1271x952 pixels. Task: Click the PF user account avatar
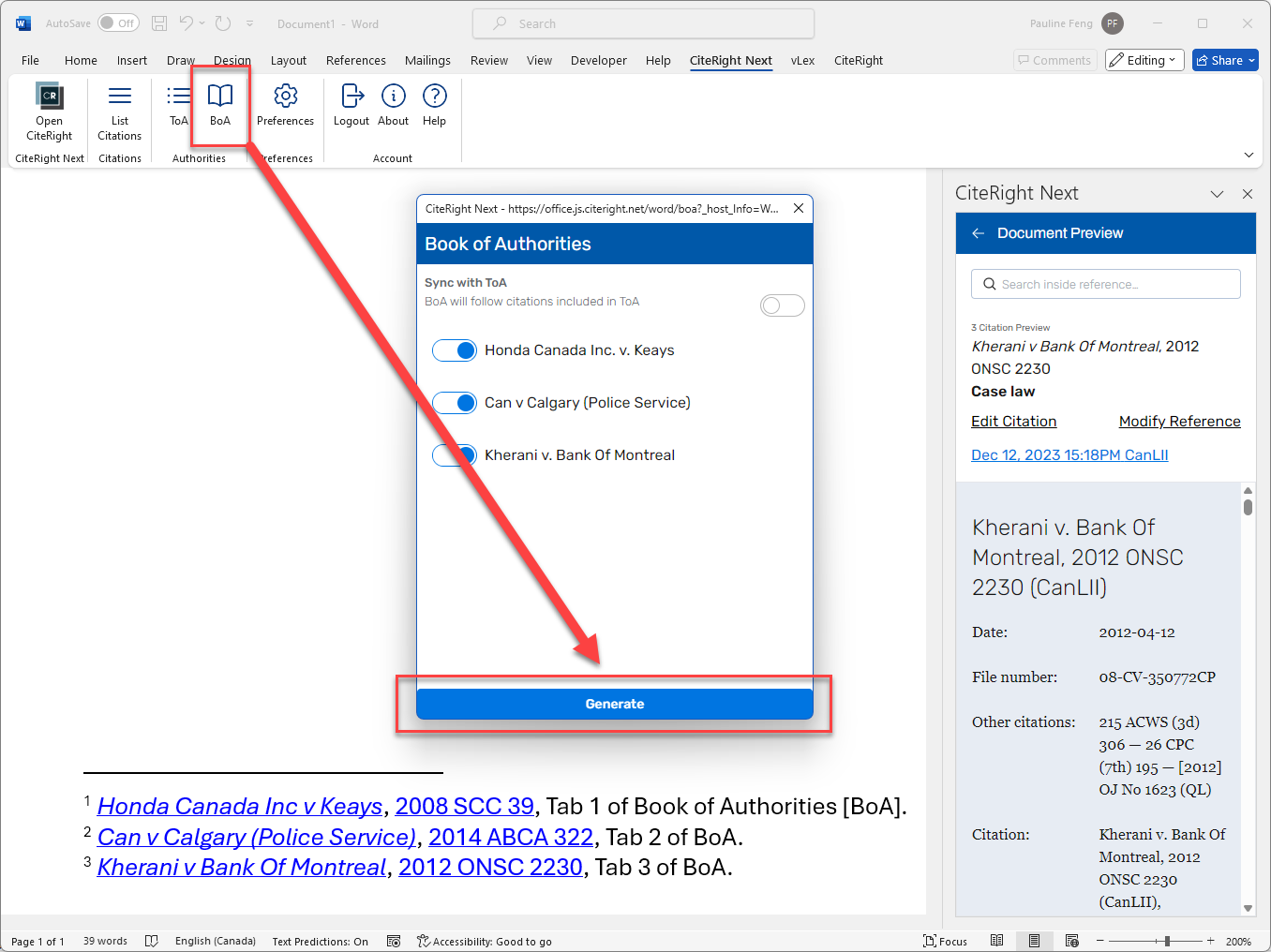(1113, 23)
